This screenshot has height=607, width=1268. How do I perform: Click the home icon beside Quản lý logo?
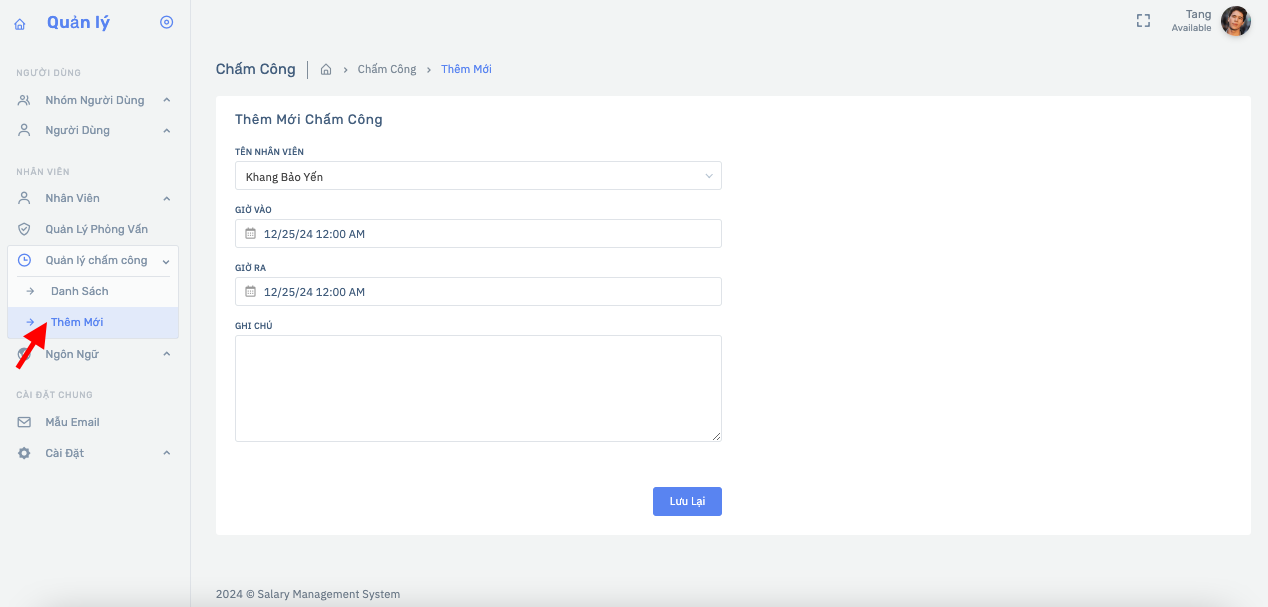click(x=20, y=23)
